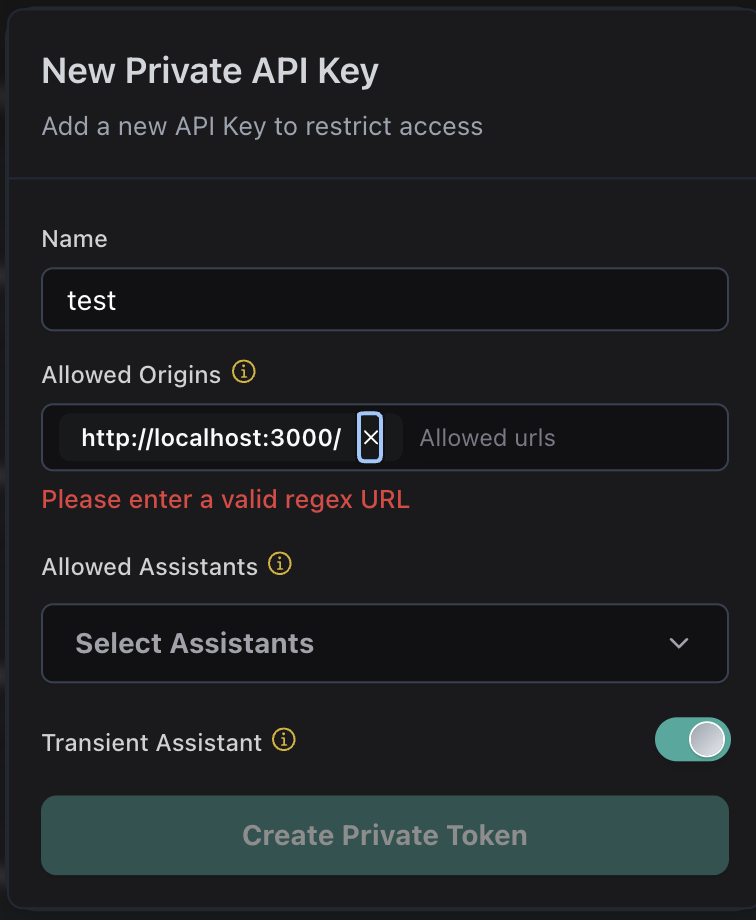
Task: Focus the Name input field
Action: [384, 299]
